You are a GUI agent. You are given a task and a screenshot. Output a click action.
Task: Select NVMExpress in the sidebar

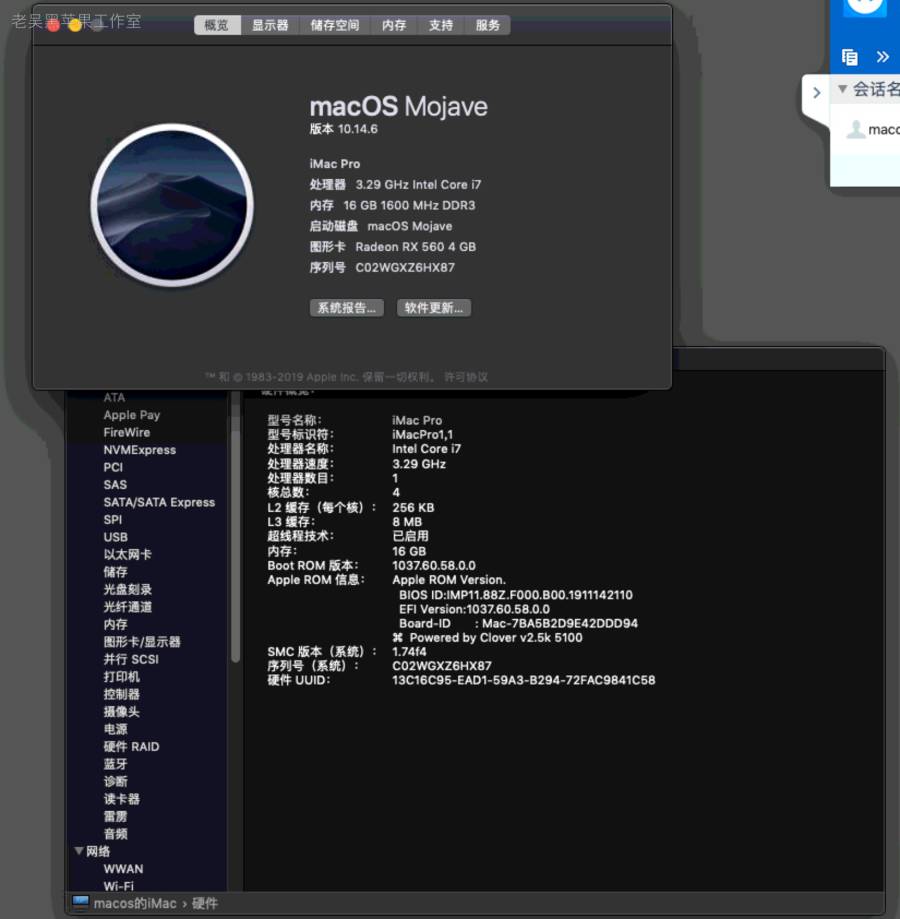[139, 450]
